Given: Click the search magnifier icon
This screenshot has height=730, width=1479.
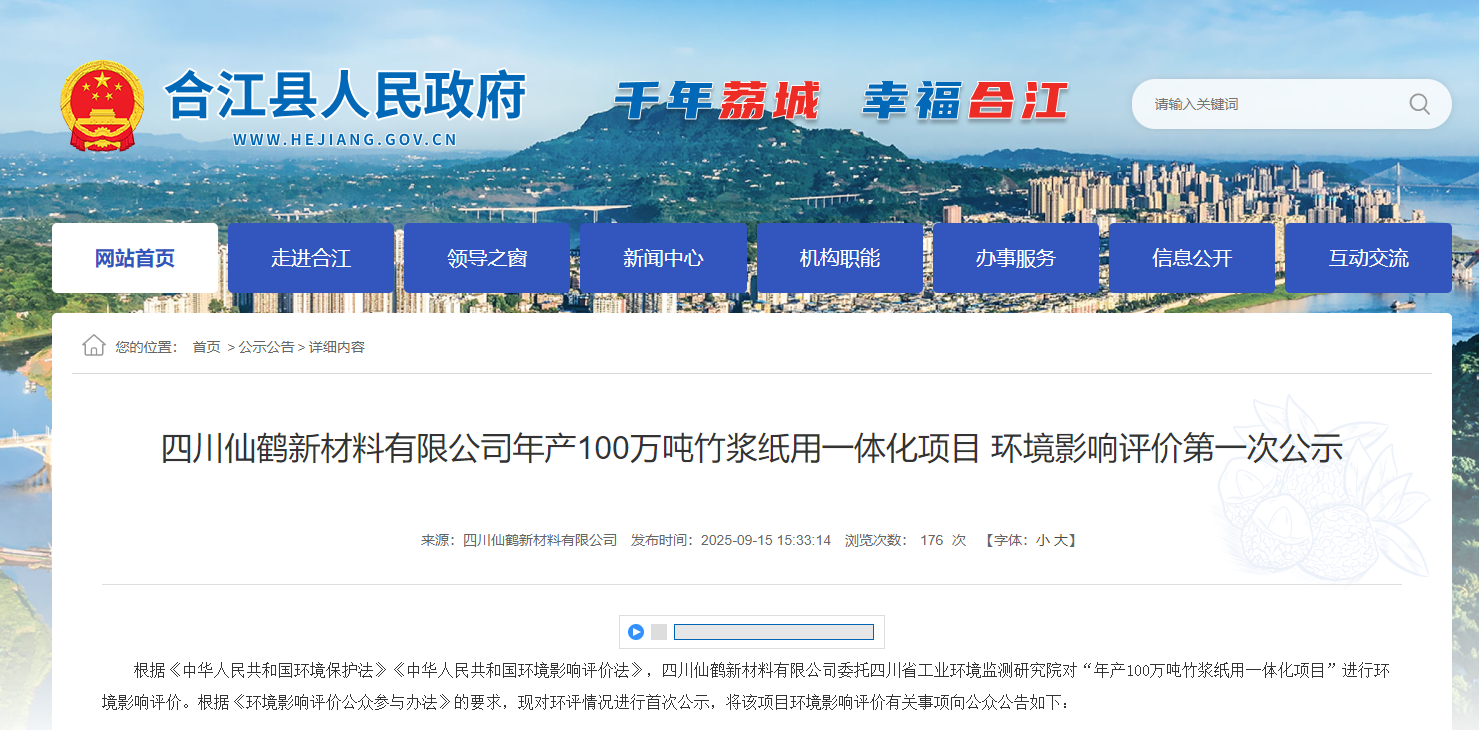Looking at the screenshot, I should 1419,104.
